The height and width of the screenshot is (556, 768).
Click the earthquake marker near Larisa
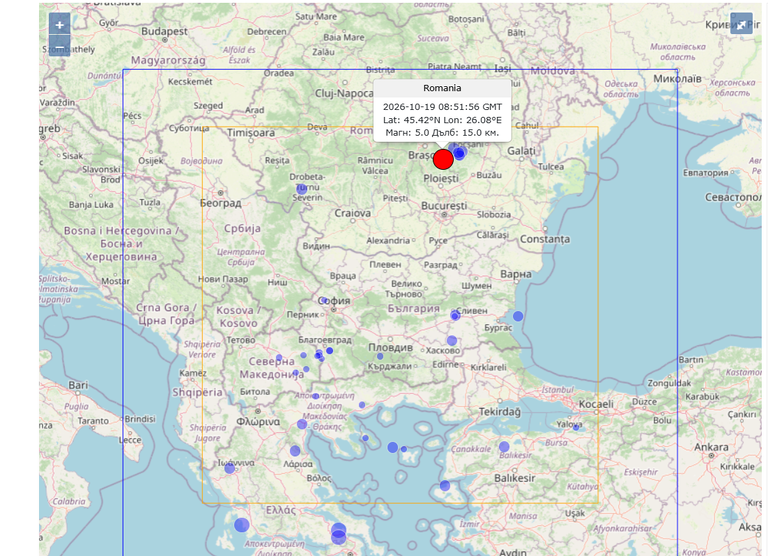(x=295, y=451)
